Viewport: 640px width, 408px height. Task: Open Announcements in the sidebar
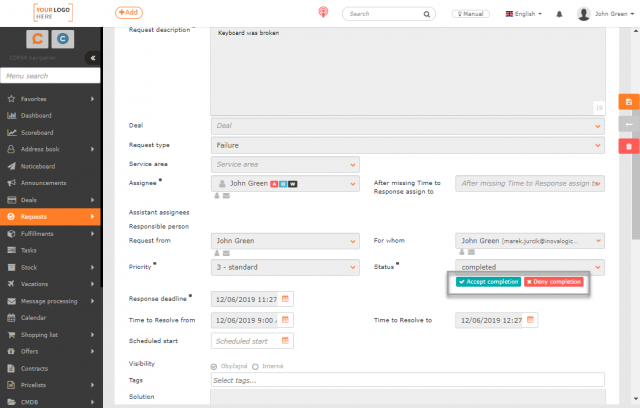click(51, 183)
